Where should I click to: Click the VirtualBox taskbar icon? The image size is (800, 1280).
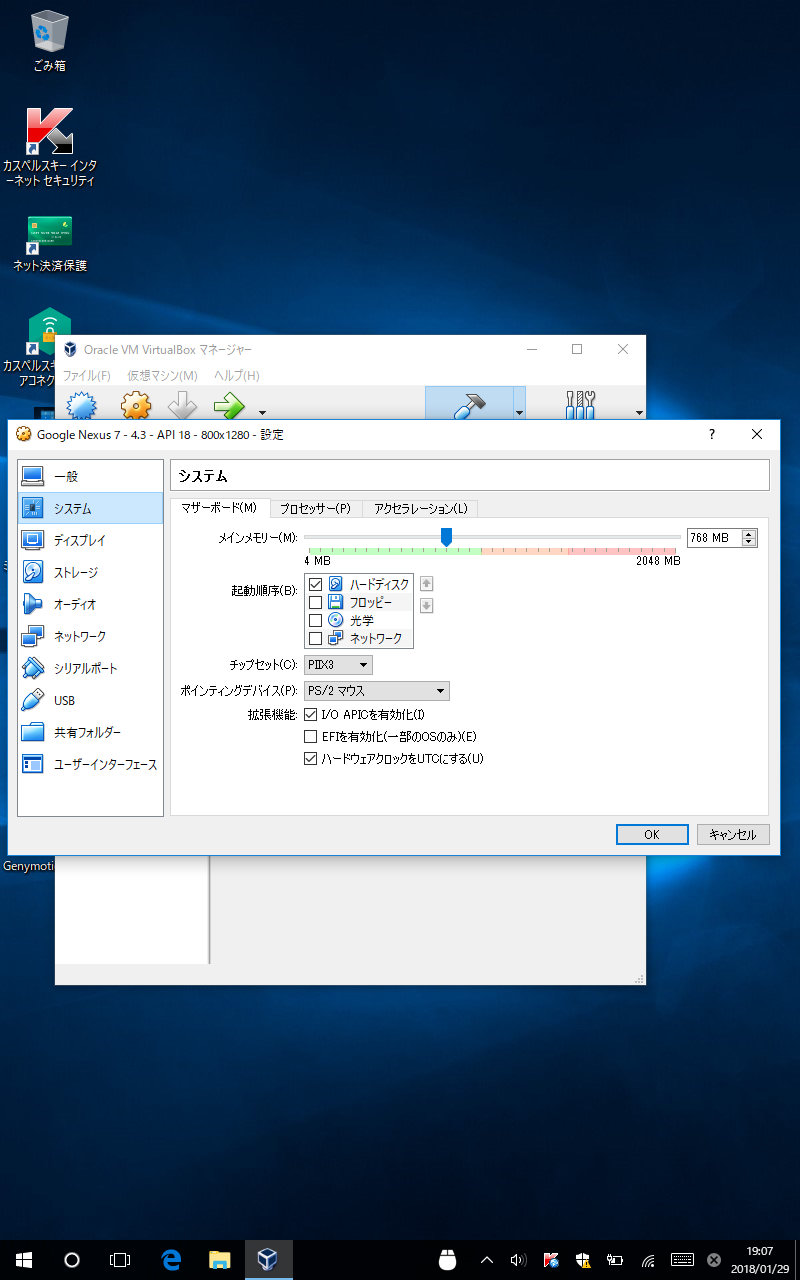pos(268,1260)
